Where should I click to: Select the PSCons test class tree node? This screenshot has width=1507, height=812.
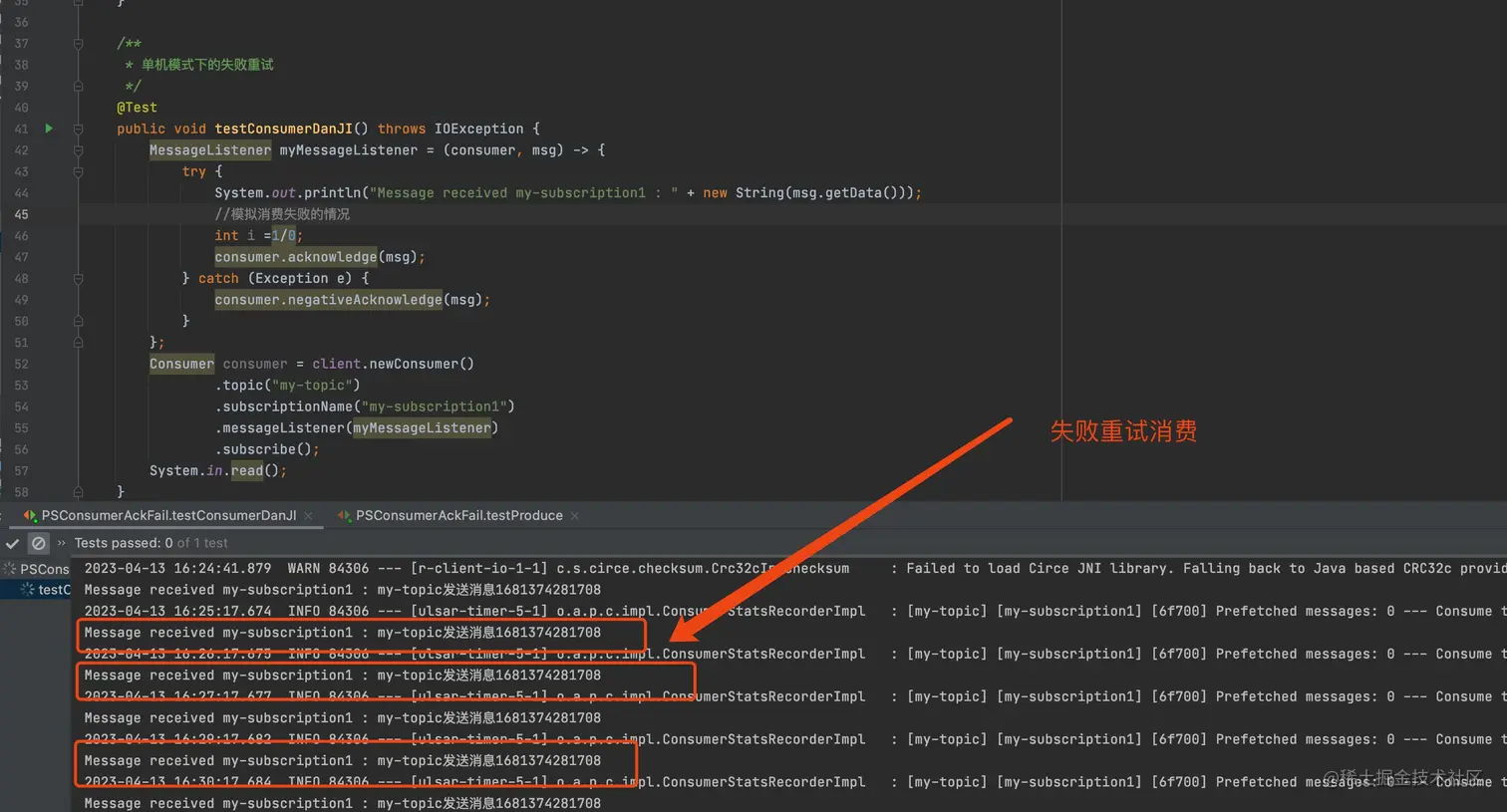click(x=44, y=569)
